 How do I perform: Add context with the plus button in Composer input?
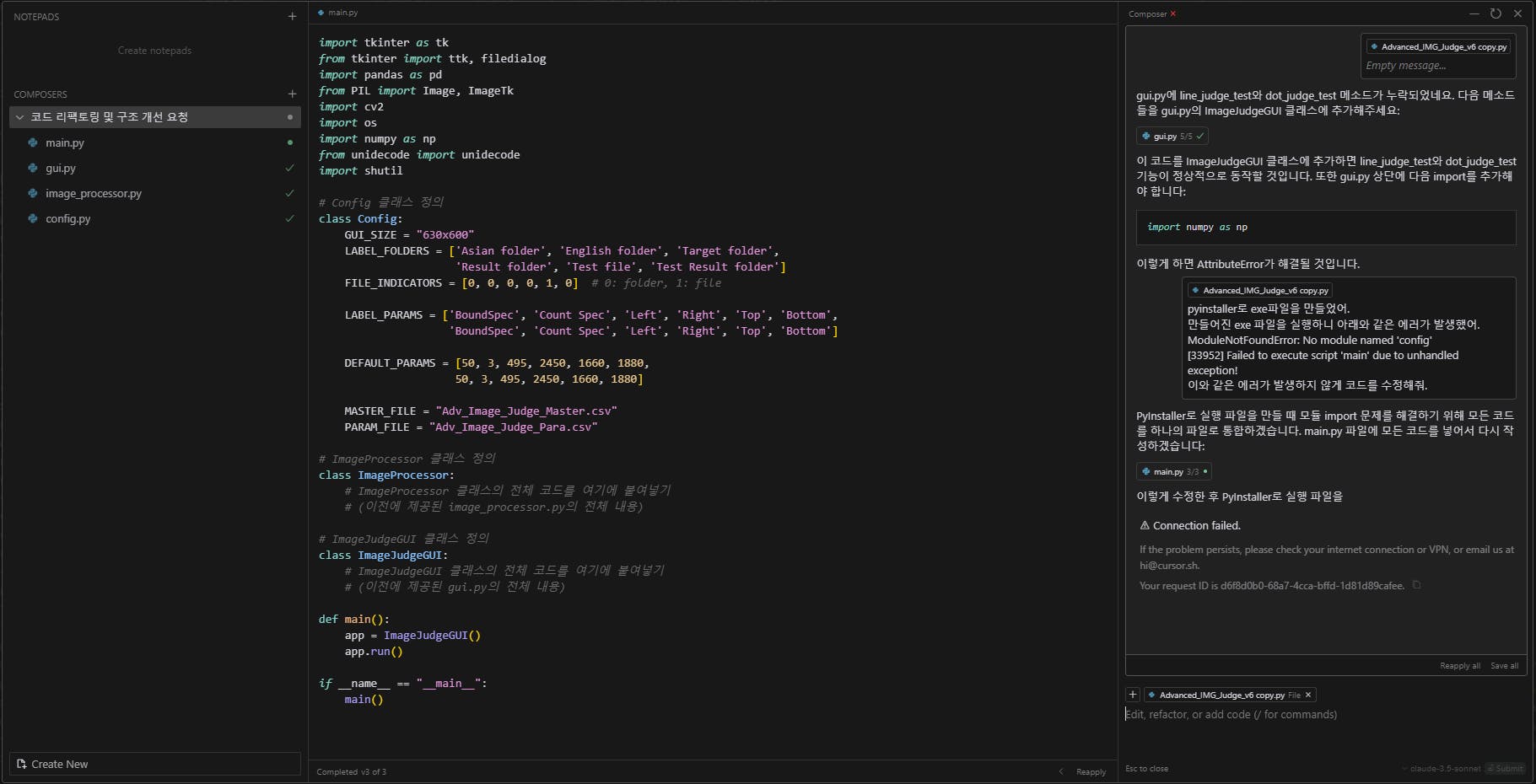[x=1133, y=695]
